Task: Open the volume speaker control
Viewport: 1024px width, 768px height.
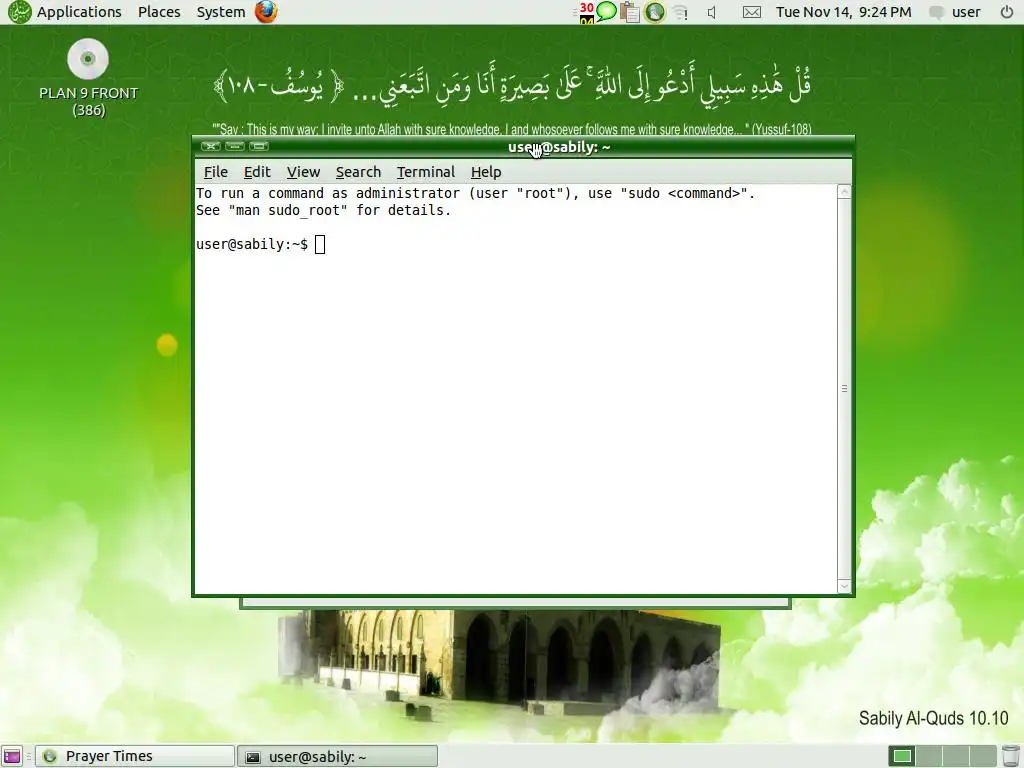Action: [x=712, y=12]
